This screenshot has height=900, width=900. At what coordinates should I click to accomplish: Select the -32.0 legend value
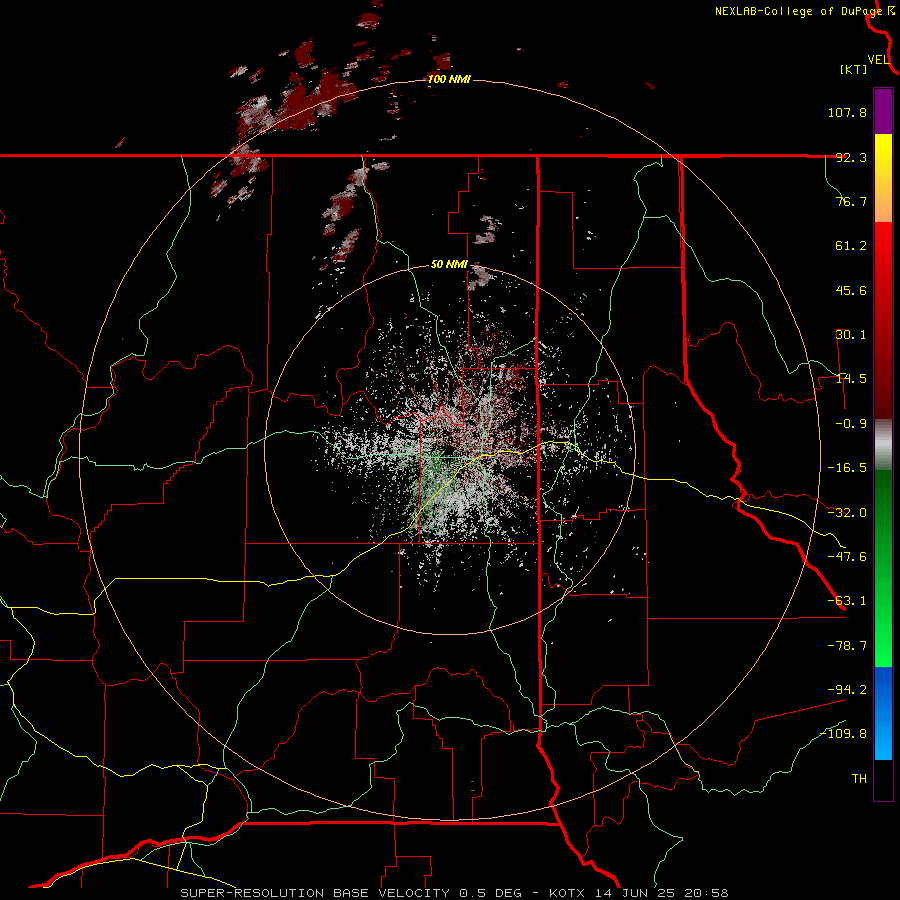[847, 513]
